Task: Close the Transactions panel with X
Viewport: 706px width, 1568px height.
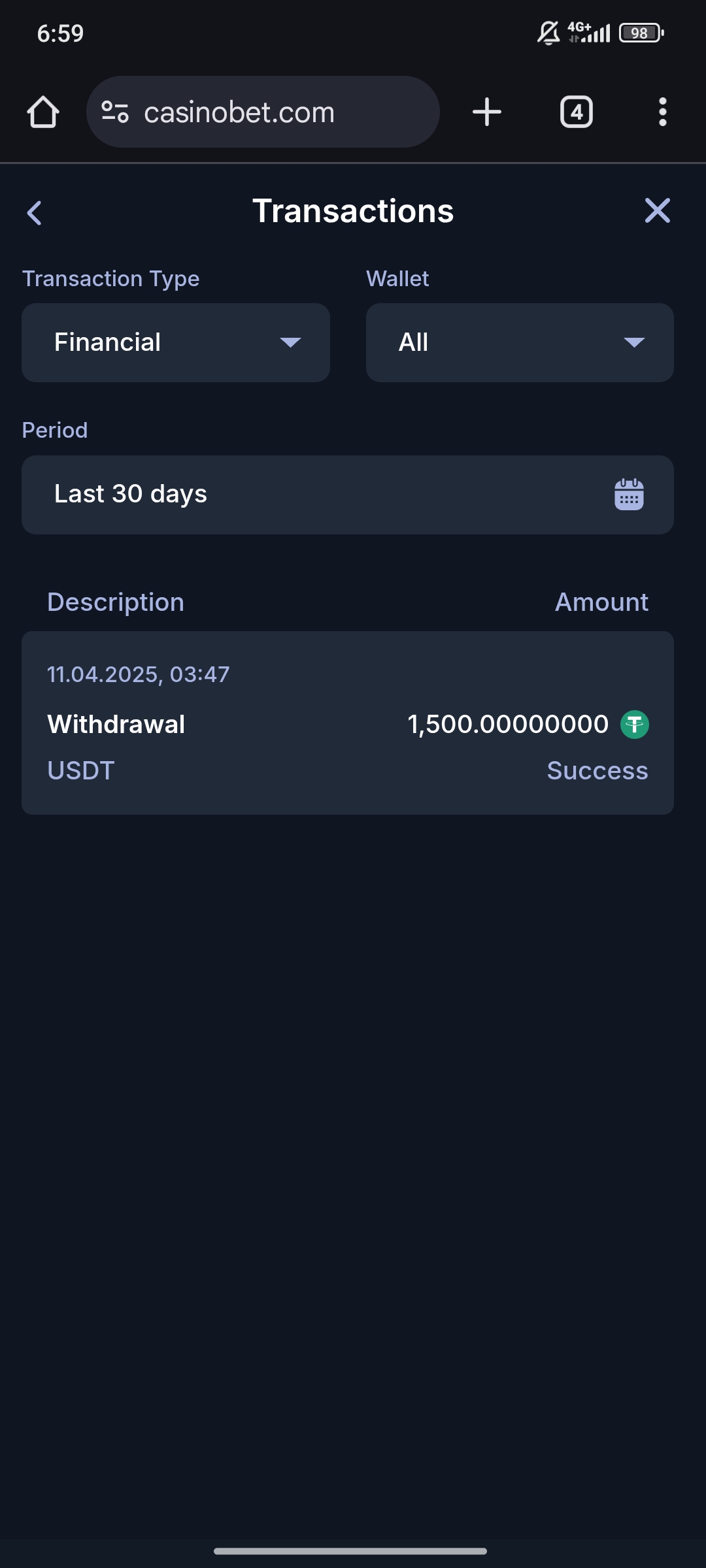Action: pos(657,211)
